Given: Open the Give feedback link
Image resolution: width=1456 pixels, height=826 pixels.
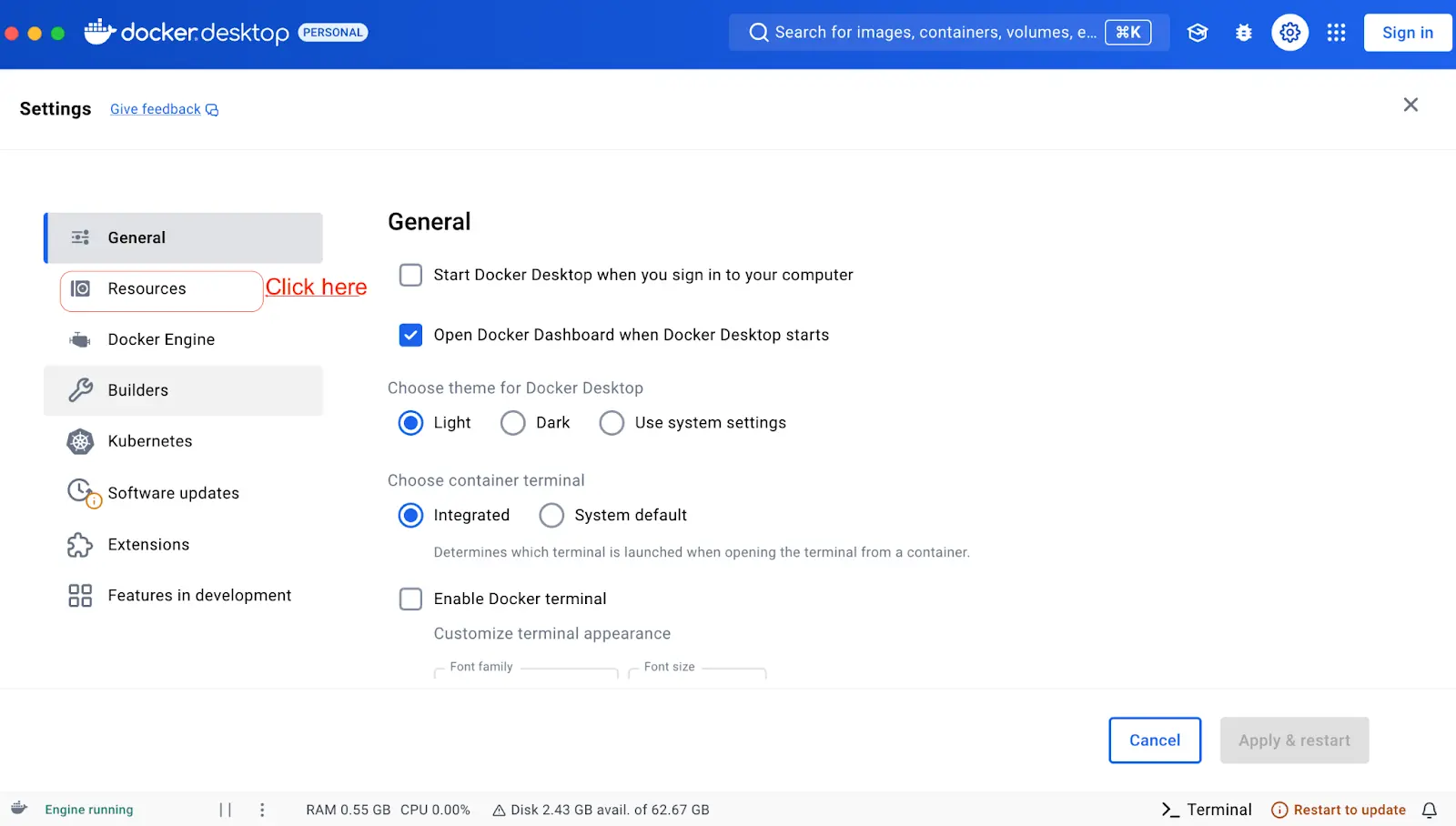Looking at the screenshot, I should (x=155, y=109).
